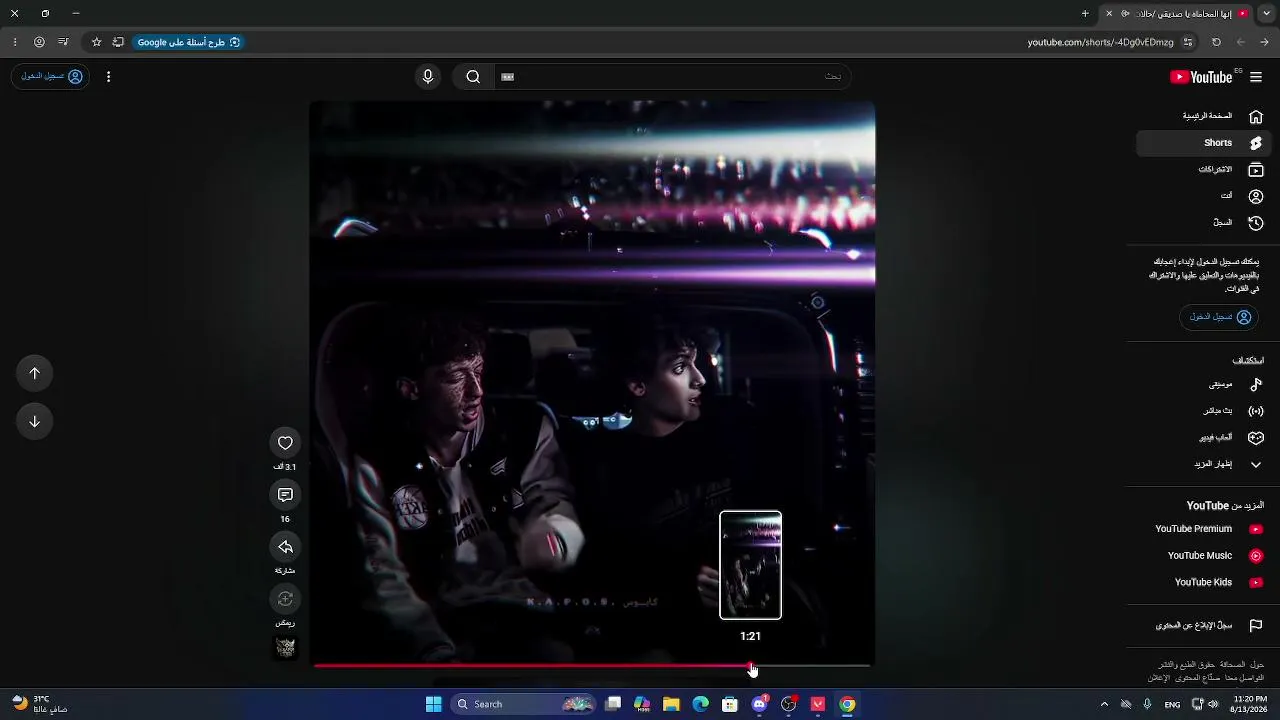View site information tune icon
Image resolution: width=1280 pixels, height=720 pixels.
(x=1188, y=42)
